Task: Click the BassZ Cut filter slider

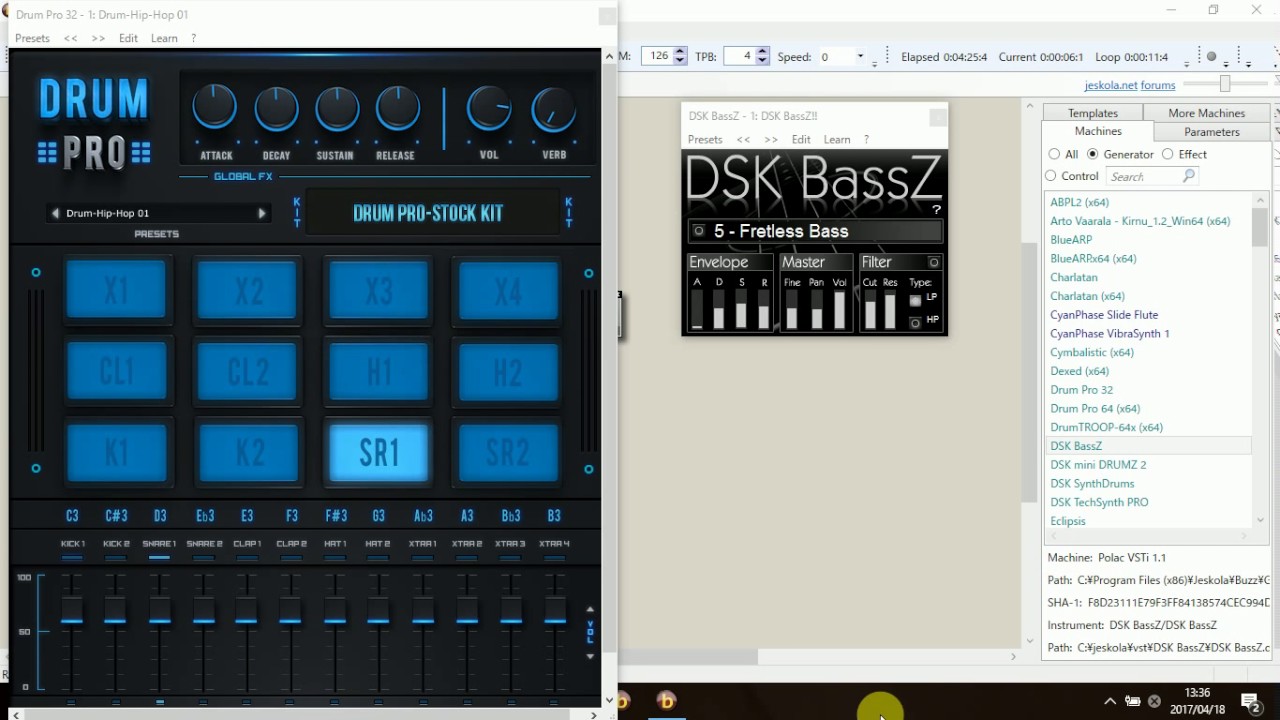Action: (870, 311)
